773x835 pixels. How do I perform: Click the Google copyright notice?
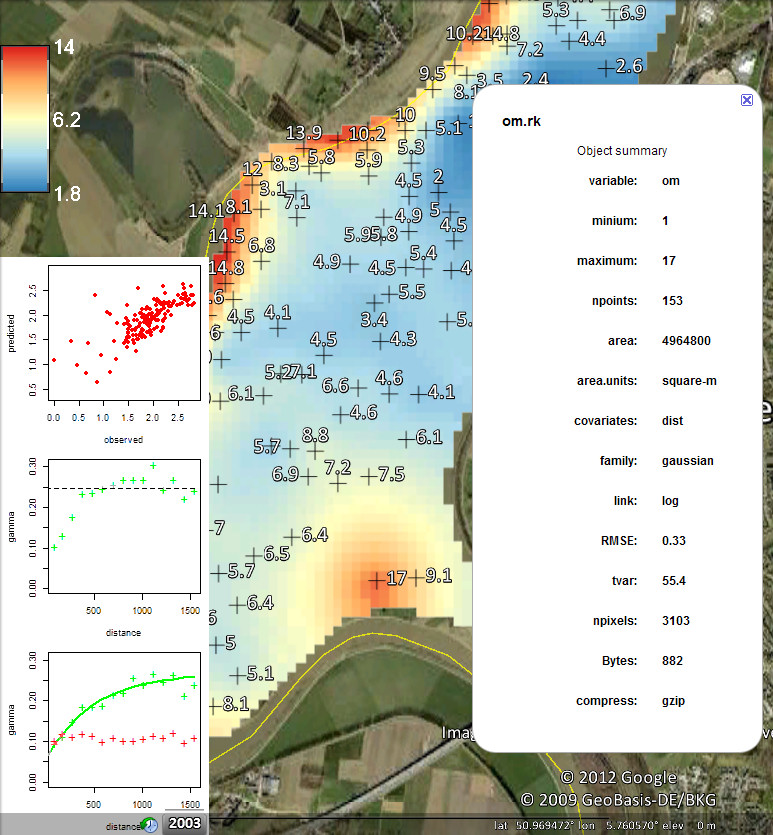(618, 778)
